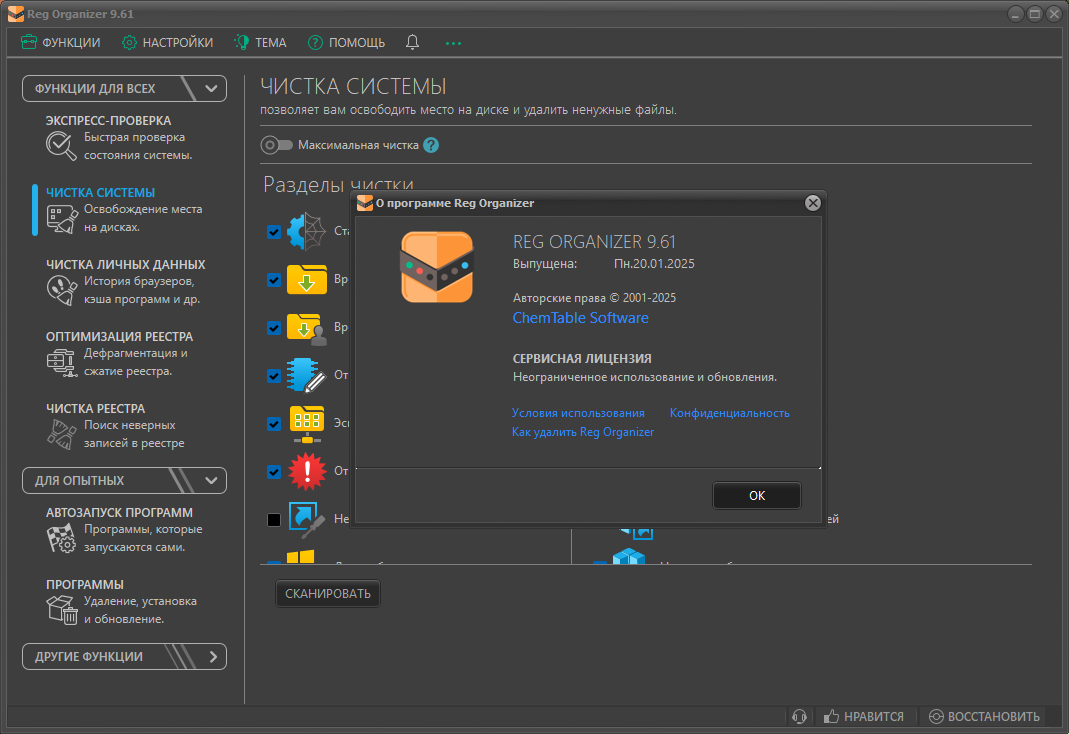This screenshot has height=734, width=1069.
Task: Open the Express check magnifier icon
Action: [61, 146]
